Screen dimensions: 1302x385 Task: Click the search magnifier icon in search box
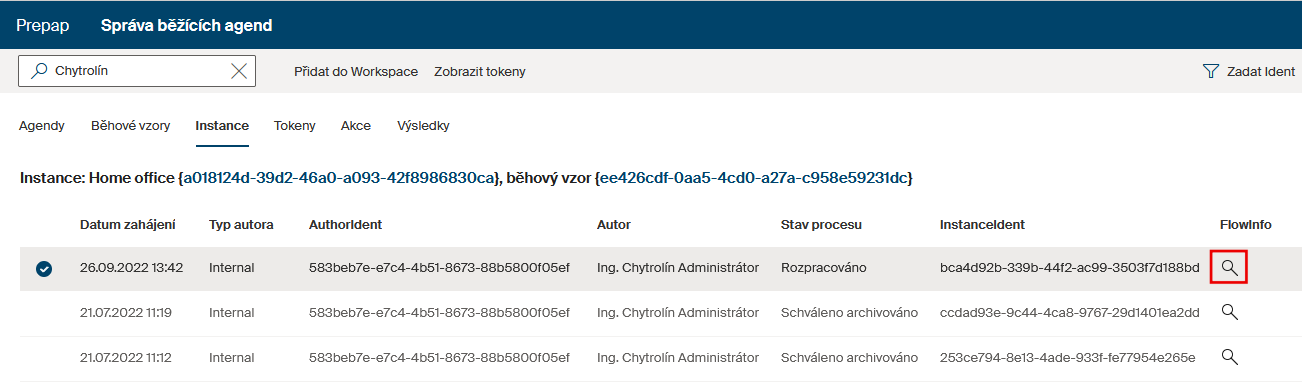(39, 71)
